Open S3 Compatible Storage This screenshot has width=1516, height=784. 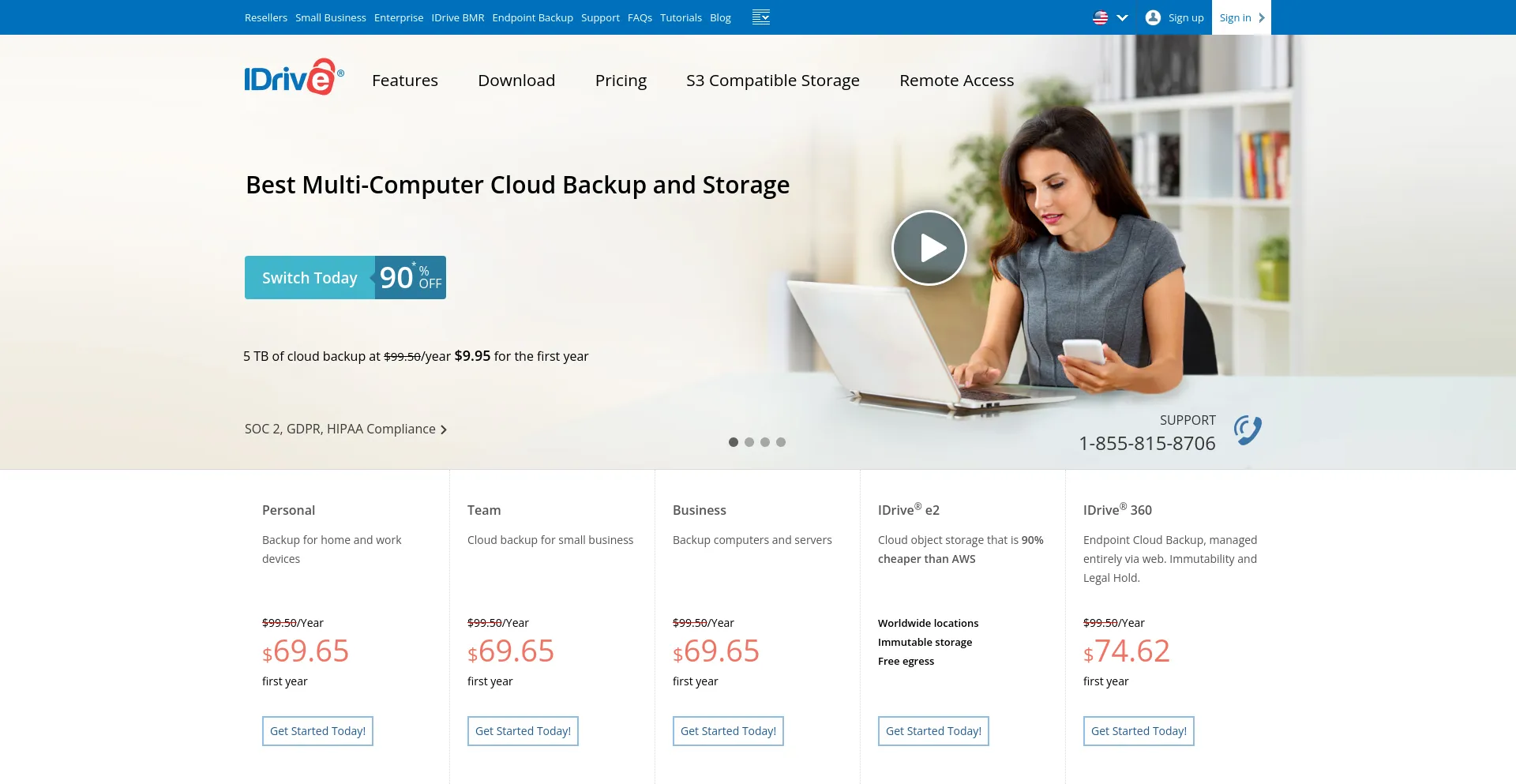pos(773,81)
